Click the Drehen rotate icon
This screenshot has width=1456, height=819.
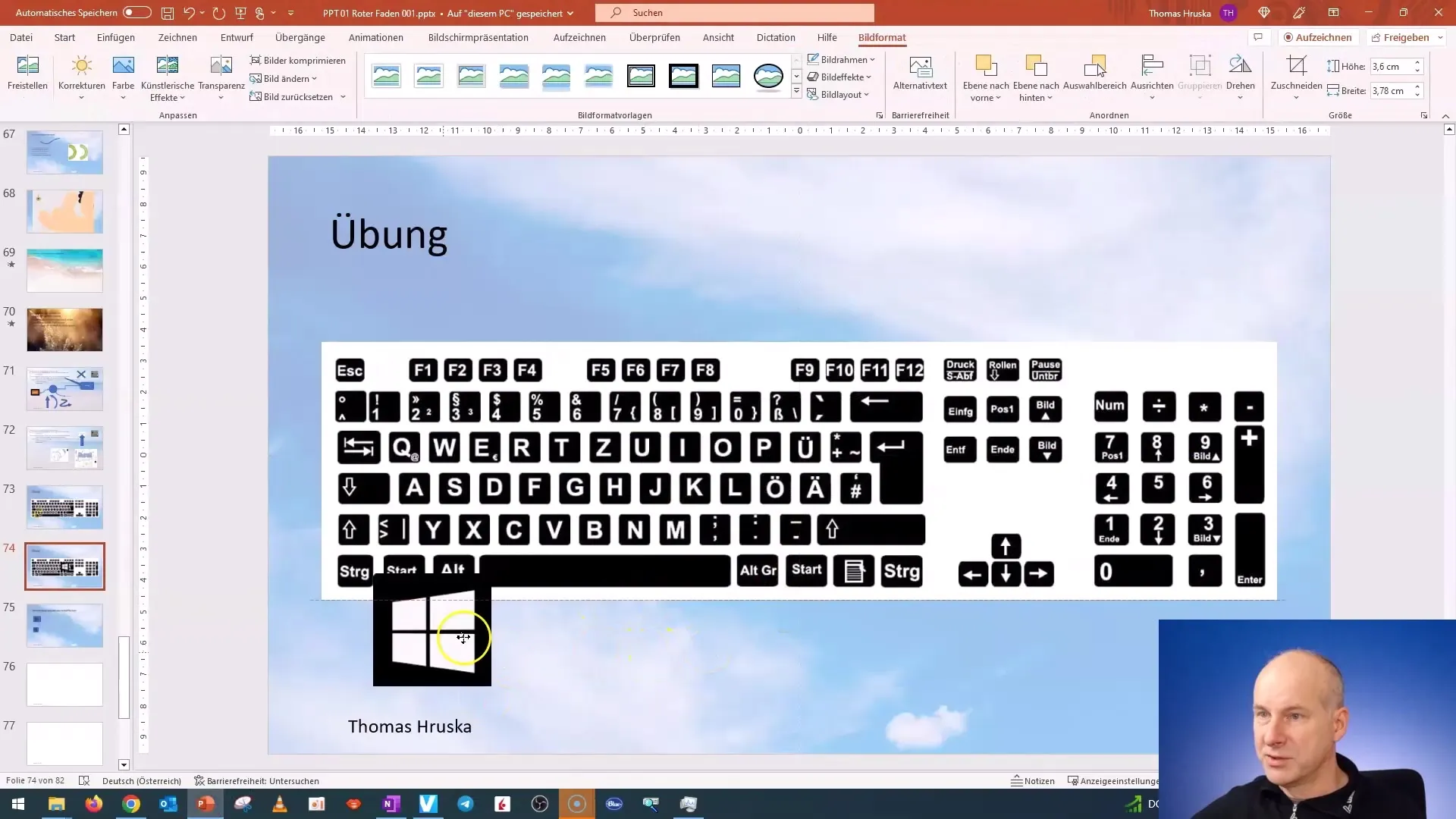(x=1240, y=67)
